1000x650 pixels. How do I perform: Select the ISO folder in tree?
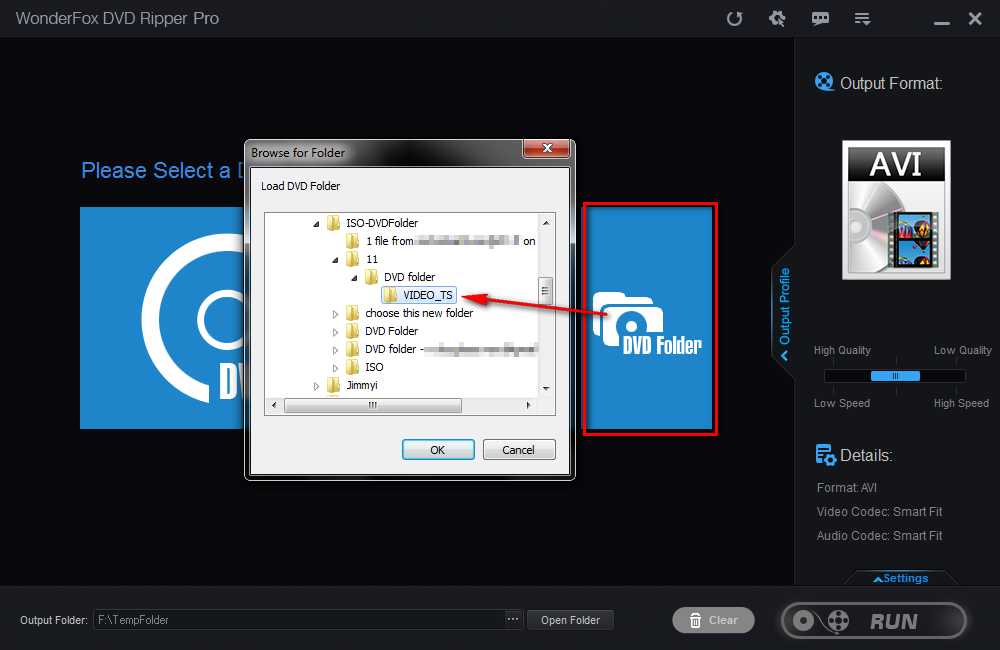coord(373,368)
